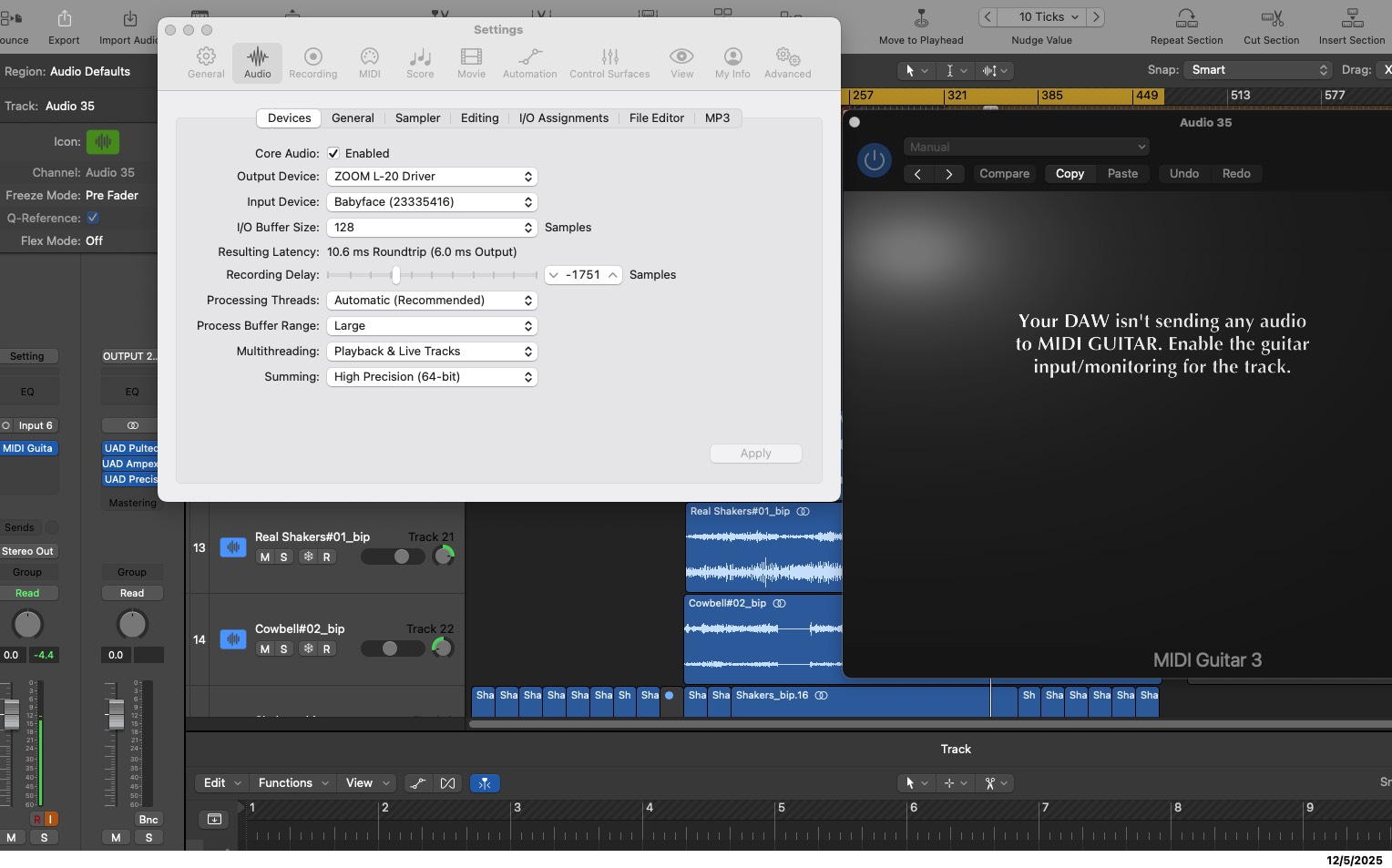Image resolution: width=1392 pixels, height=868 pixels.
Task: Select the Sampler tab
Action: [417, 118]
